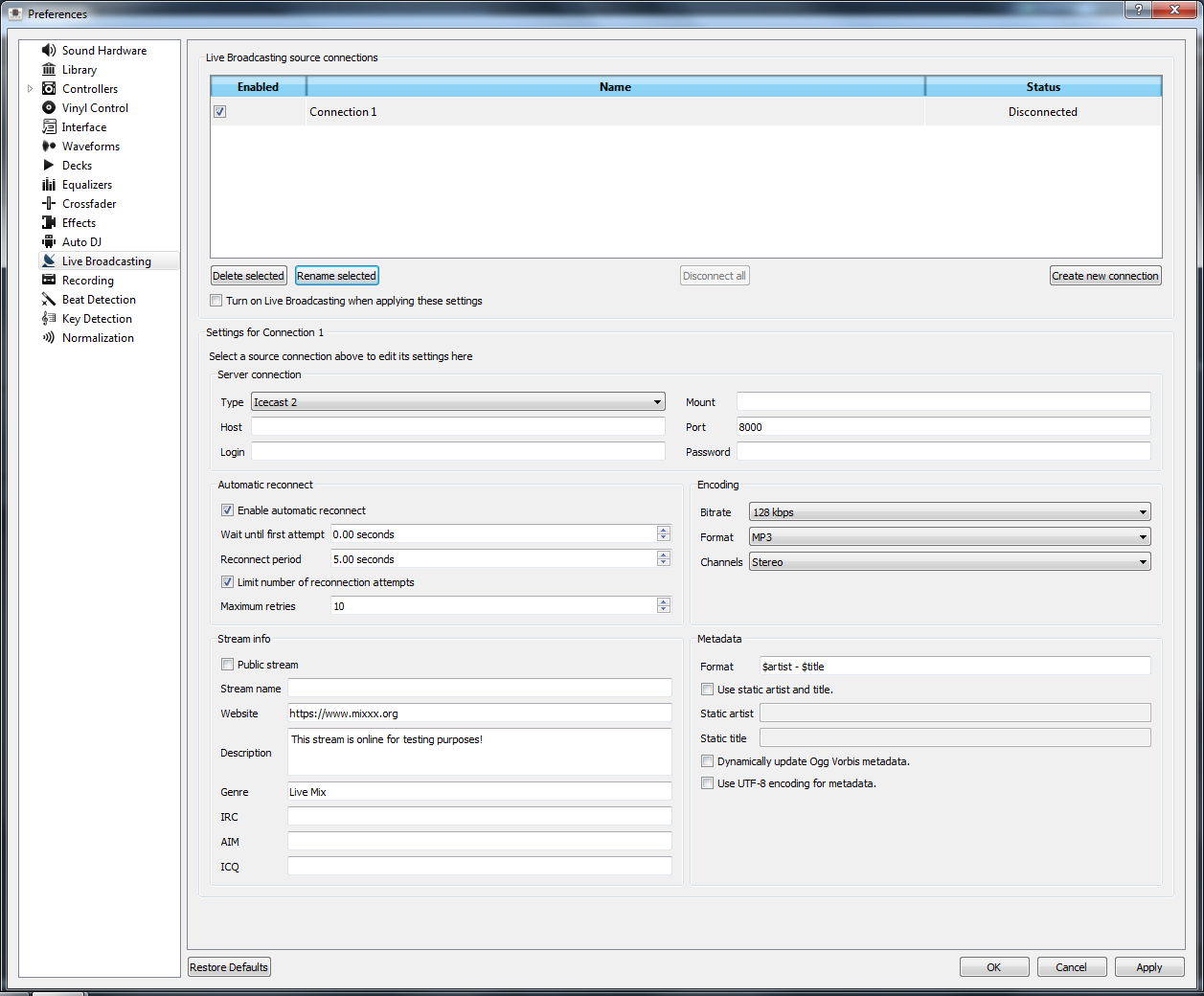Switch to Beat Detection preferences
The width and height of the screenshot is (1204, 996).
coord(99,300)
